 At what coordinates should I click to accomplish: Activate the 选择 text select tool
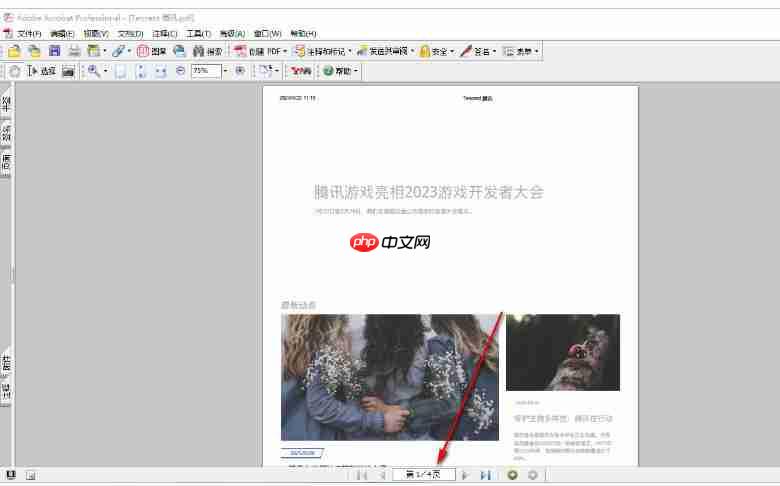click(x=41, y=71)
